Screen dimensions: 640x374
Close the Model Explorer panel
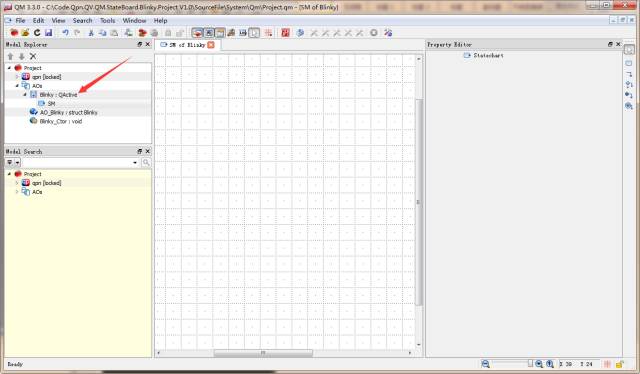click(148, 44)
